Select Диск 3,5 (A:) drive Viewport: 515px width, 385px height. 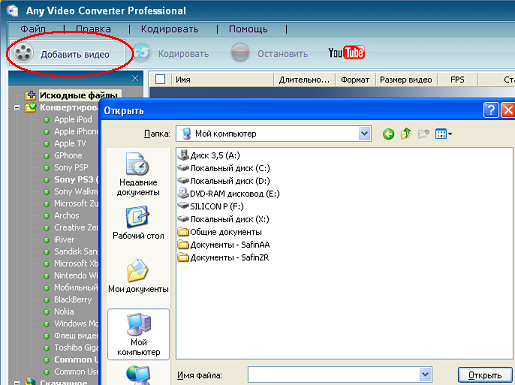pyautogui.click(x=209, y=155)
